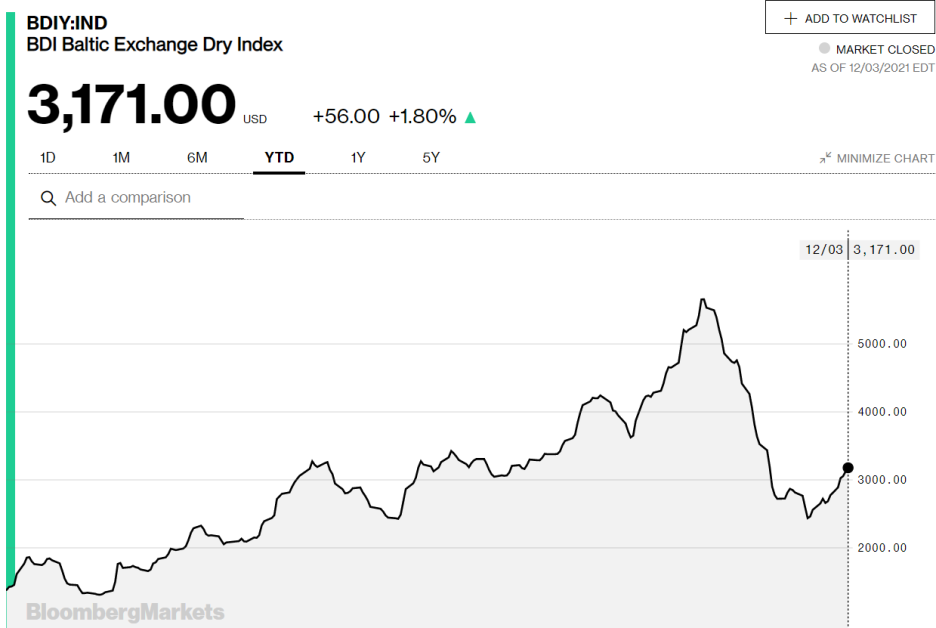936x628 pixels.
Task: Click the +1.80% percent change
Action: (423, 116)
